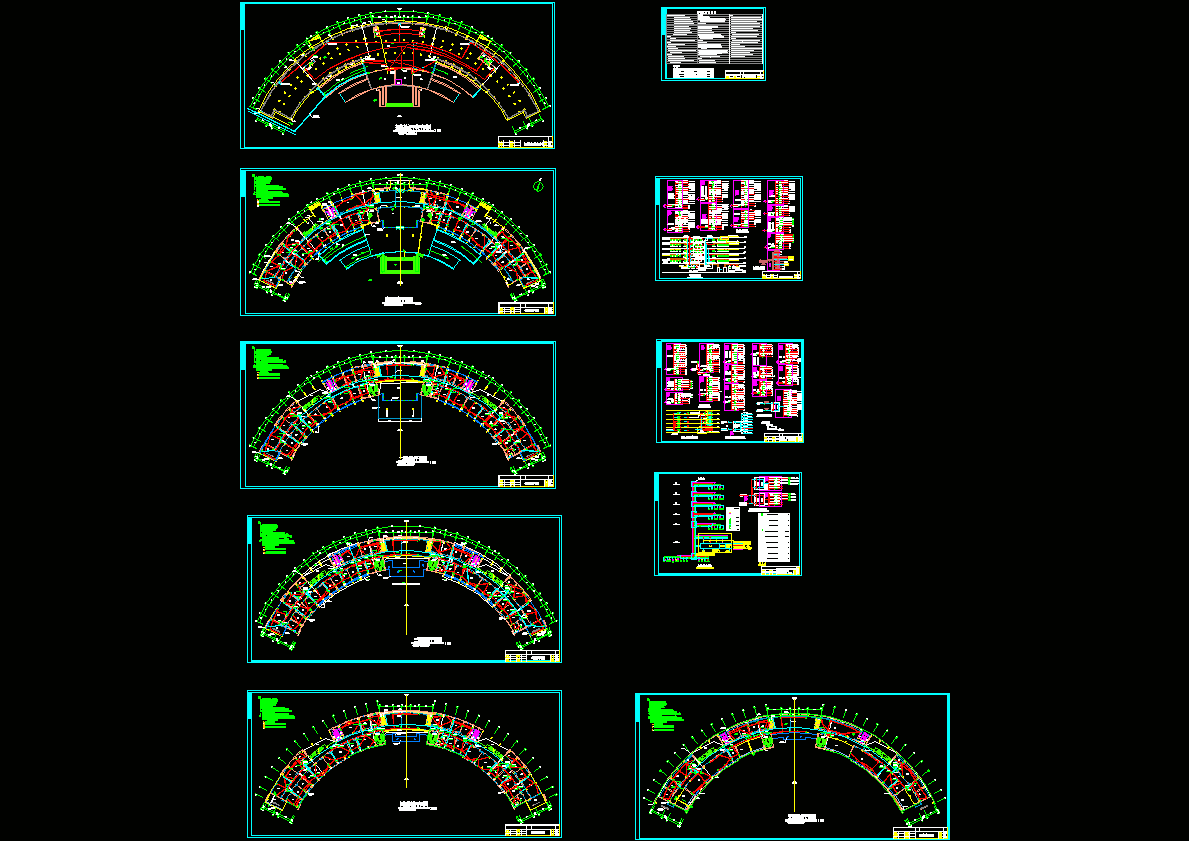Click the vertical riser system diagram sheet
The image size is (1189, 841).
(728, 523)
